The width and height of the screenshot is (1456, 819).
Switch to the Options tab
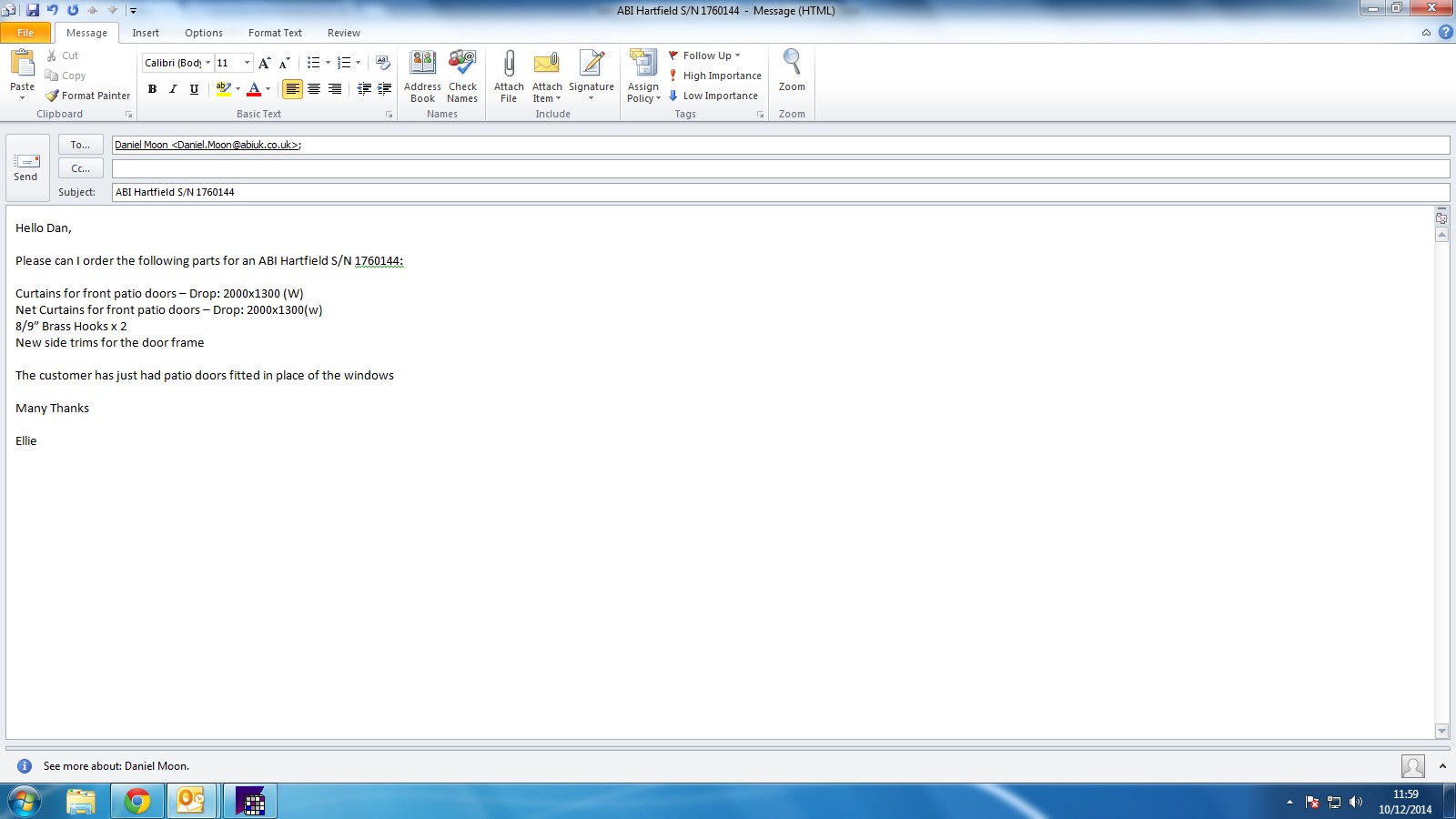tap(204, 33)
